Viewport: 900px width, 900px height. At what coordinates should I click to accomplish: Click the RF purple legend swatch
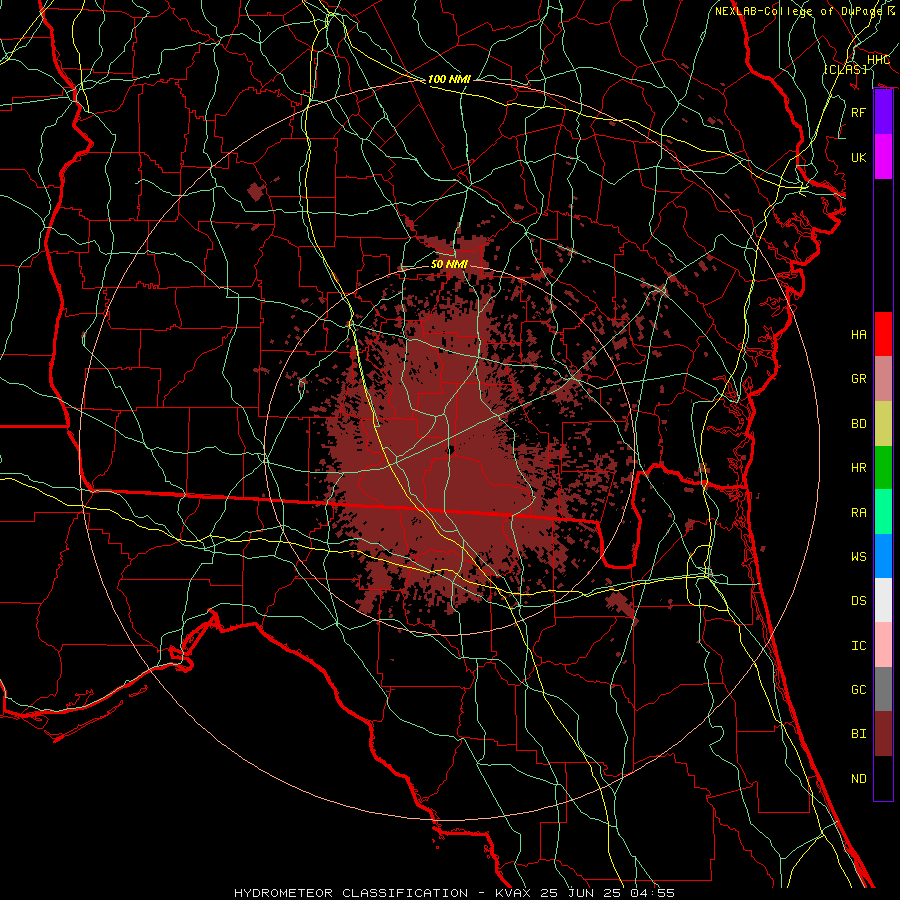(x=883, y=112)
